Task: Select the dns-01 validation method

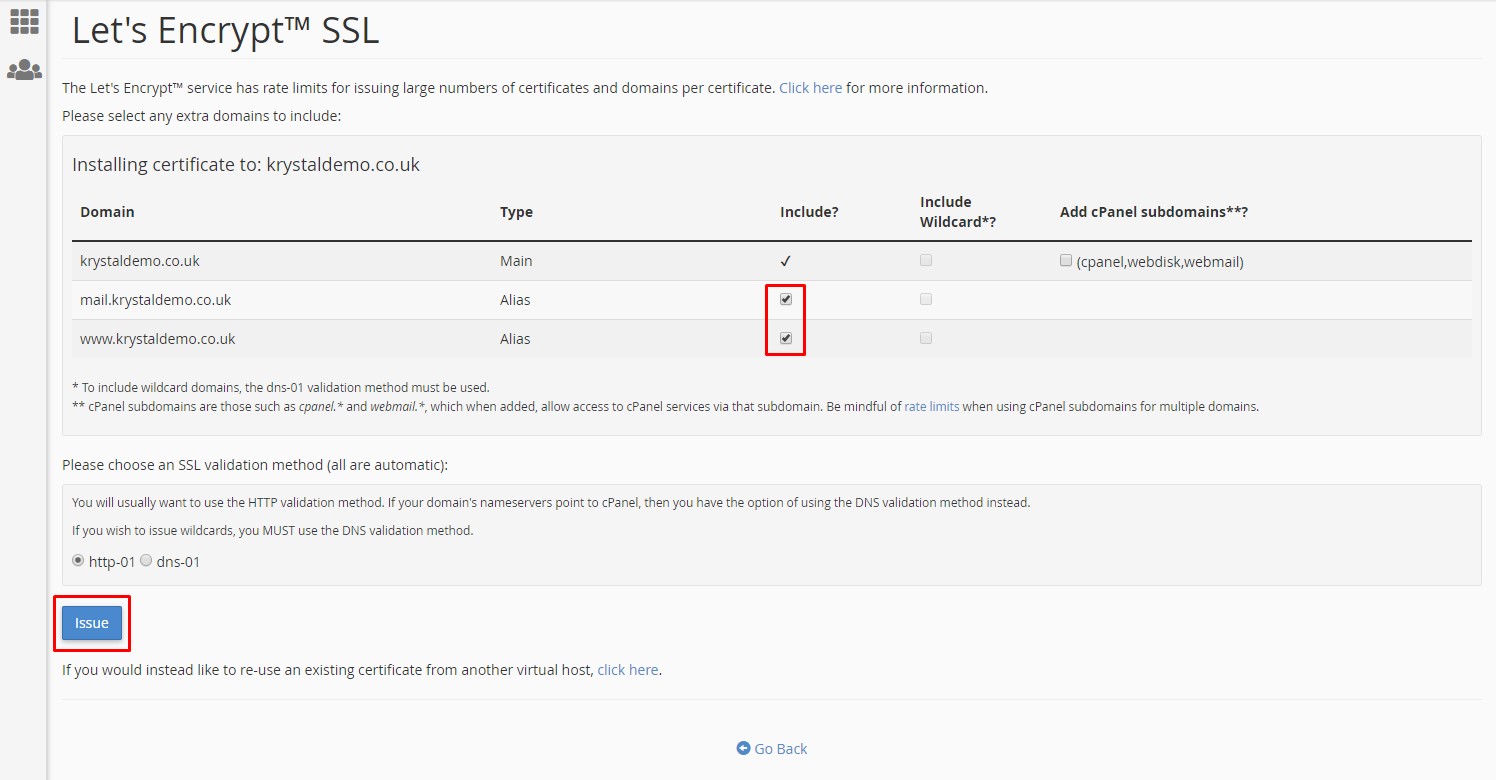Action: (146, 560)
